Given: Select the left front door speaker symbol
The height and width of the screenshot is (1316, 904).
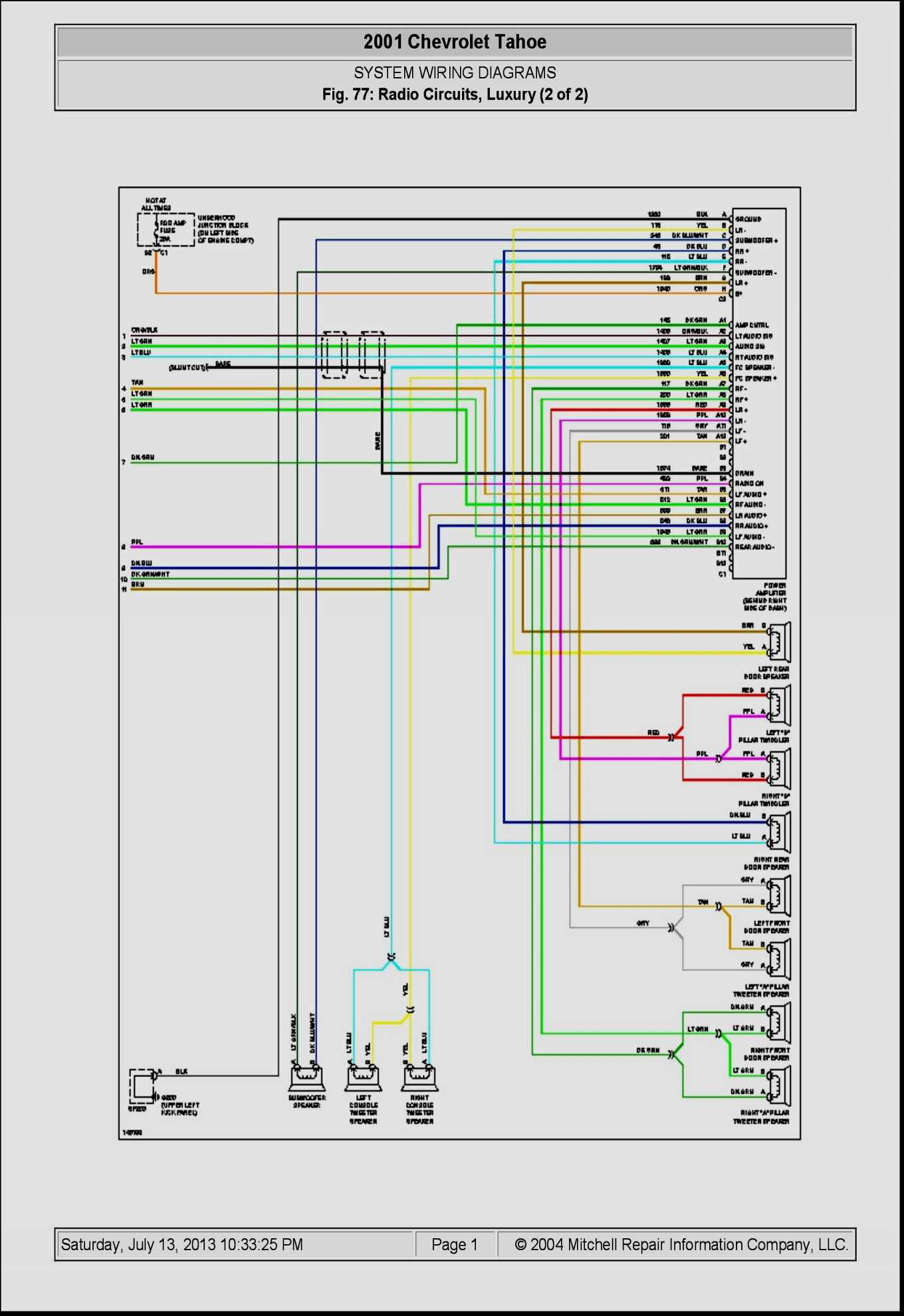Looking at the screenshot, I should (x=778, y=895).
